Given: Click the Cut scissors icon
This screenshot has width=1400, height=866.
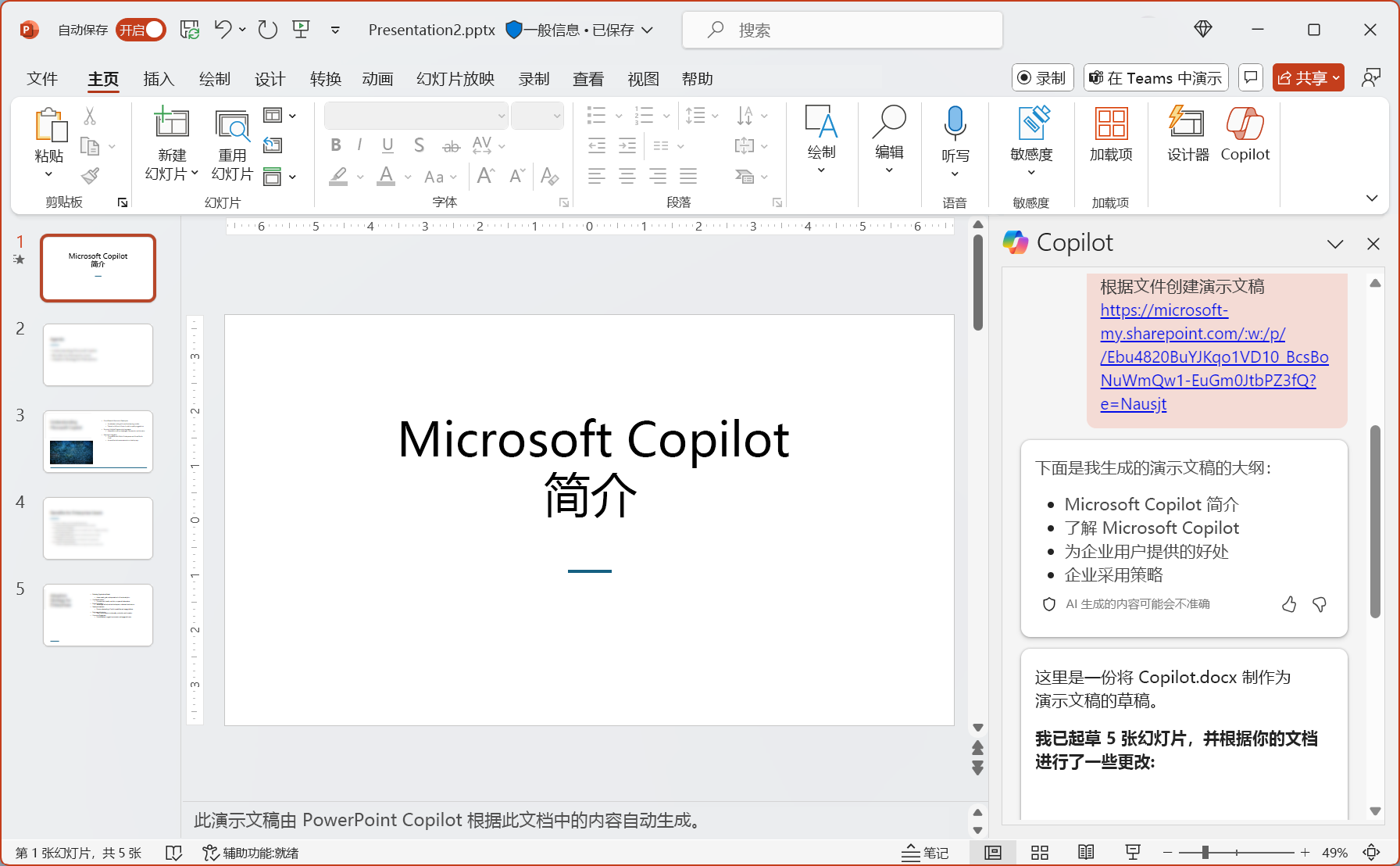Looking at the screenshot, I should tap(90, 116).
